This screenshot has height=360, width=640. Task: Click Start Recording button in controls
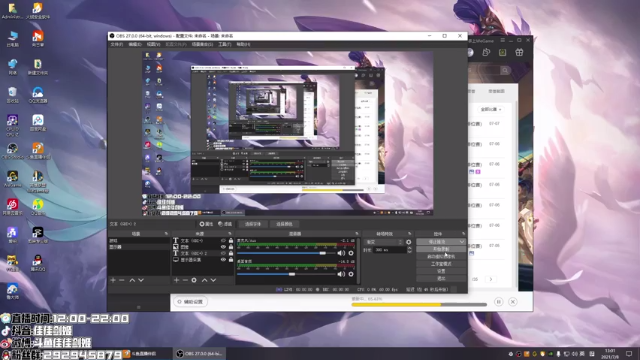(441, 249)
